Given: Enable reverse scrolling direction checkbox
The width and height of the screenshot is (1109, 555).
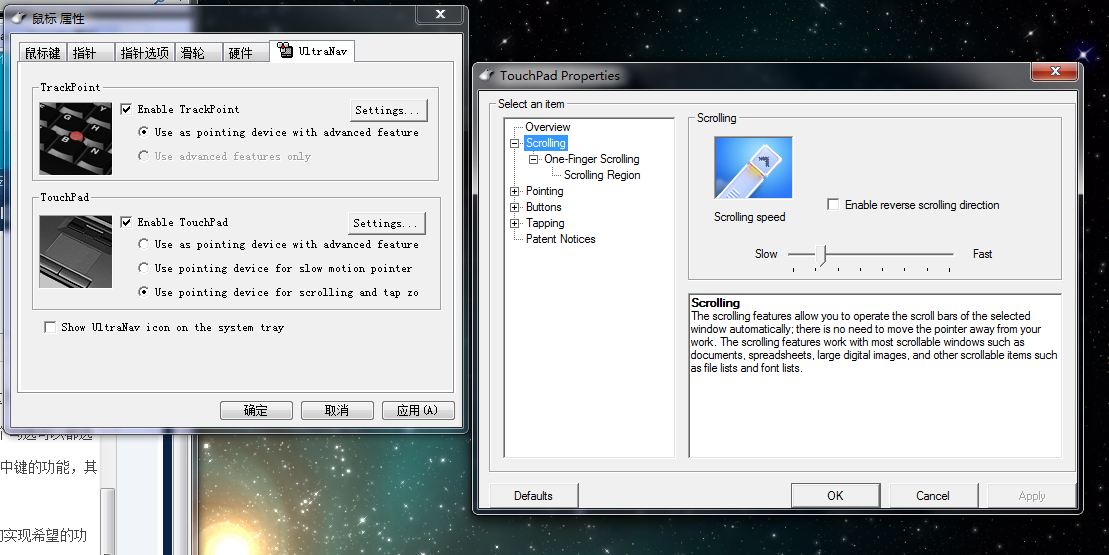Looking at the screenshot, I should point(833,205).
